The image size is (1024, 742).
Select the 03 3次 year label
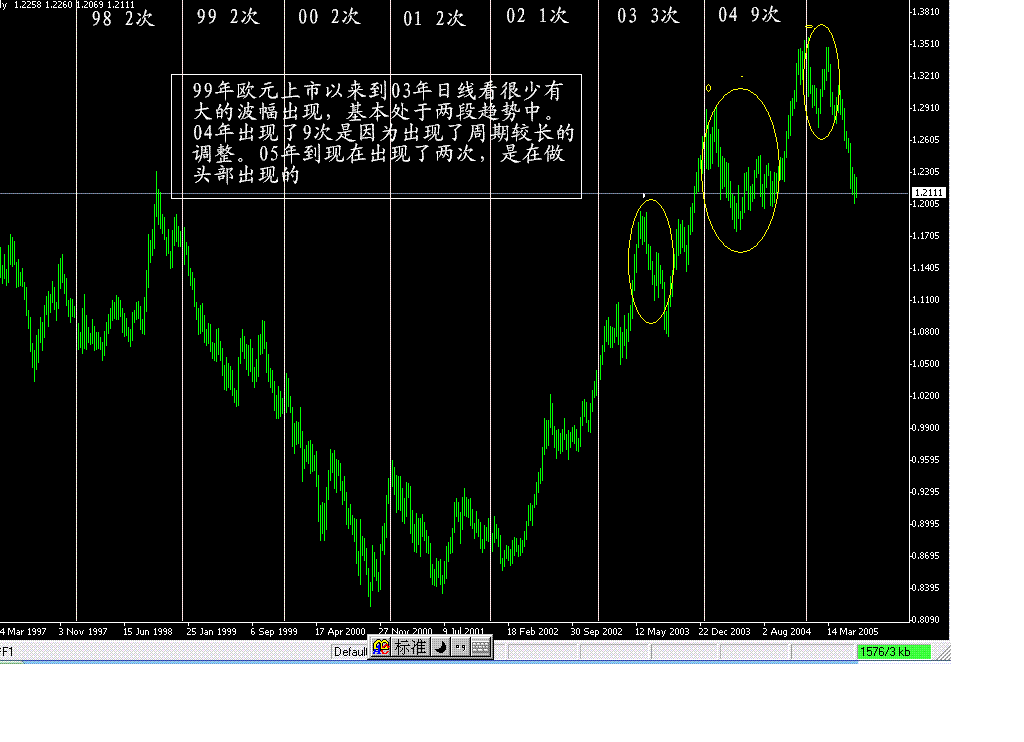pos(648,16)
